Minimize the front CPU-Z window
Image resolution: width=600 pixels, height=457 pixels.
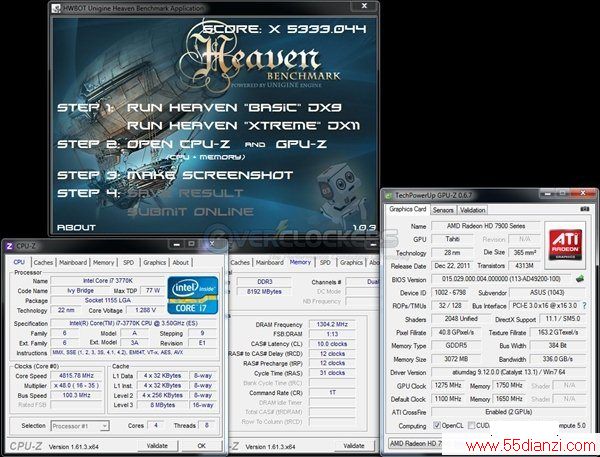click(x=176, y=244)
